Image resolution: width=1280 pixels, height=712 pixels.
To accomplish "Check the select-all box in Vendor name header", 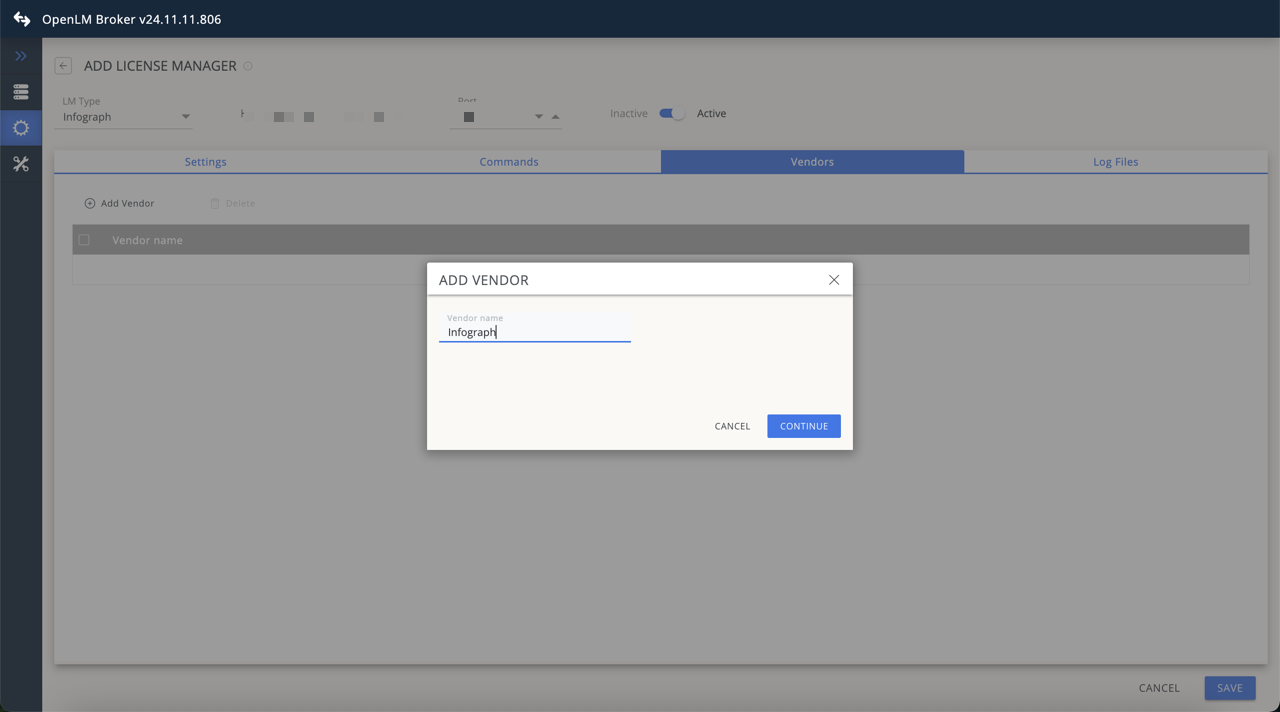I will coord(84,239).
